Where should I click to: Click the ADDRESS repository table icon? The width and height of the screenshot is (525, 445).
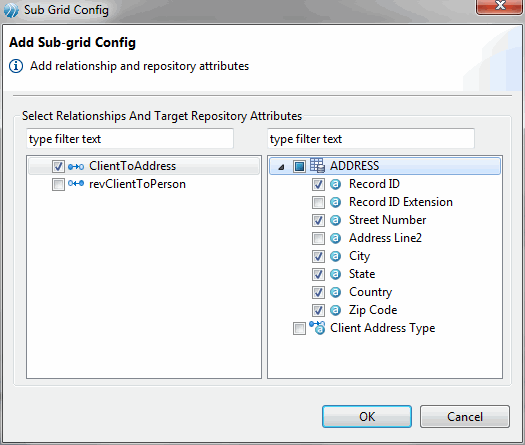[x=317, y=165]
